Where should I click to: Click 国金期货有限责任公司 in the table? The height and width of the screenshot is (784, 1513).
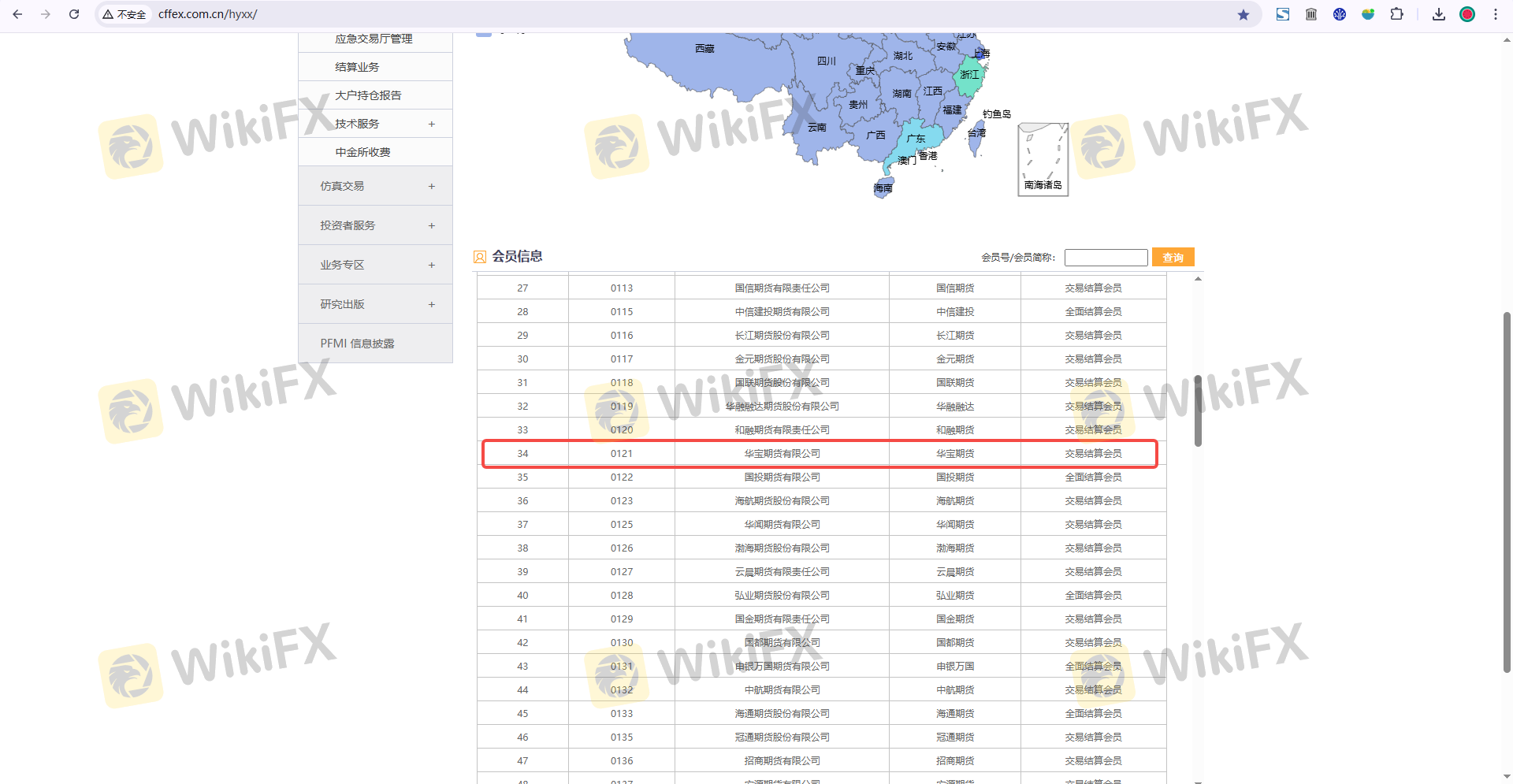782,619
